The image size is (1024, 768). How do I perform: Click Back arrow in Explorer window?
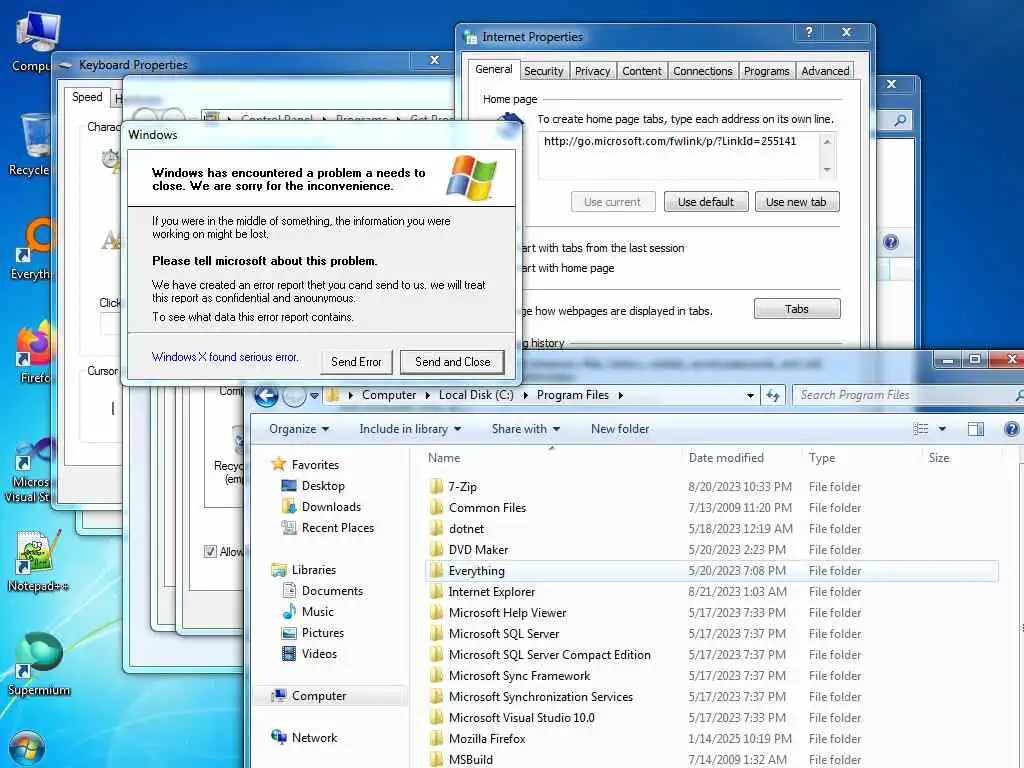point(266,396)
